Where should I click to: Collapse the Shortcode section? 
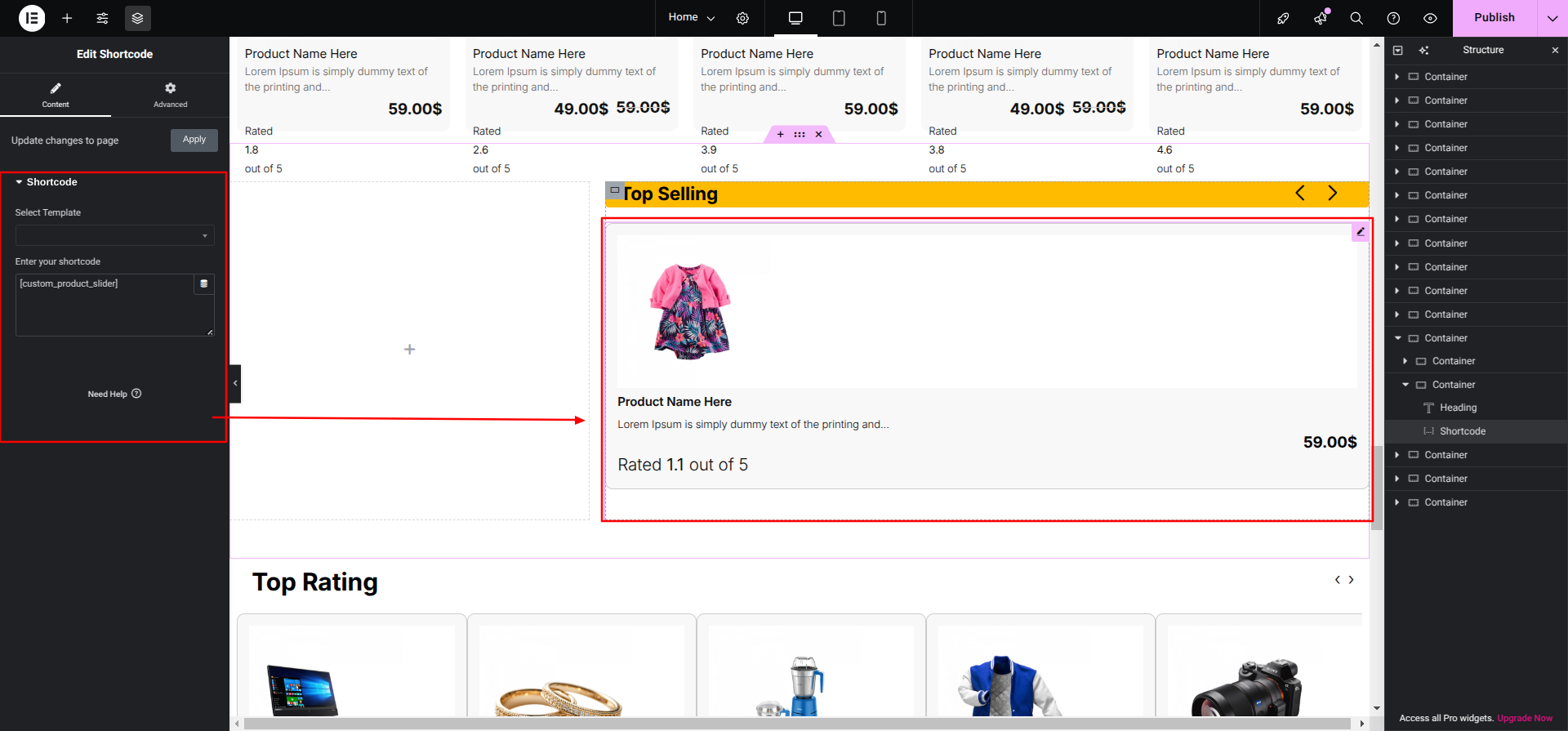[47, 182]
